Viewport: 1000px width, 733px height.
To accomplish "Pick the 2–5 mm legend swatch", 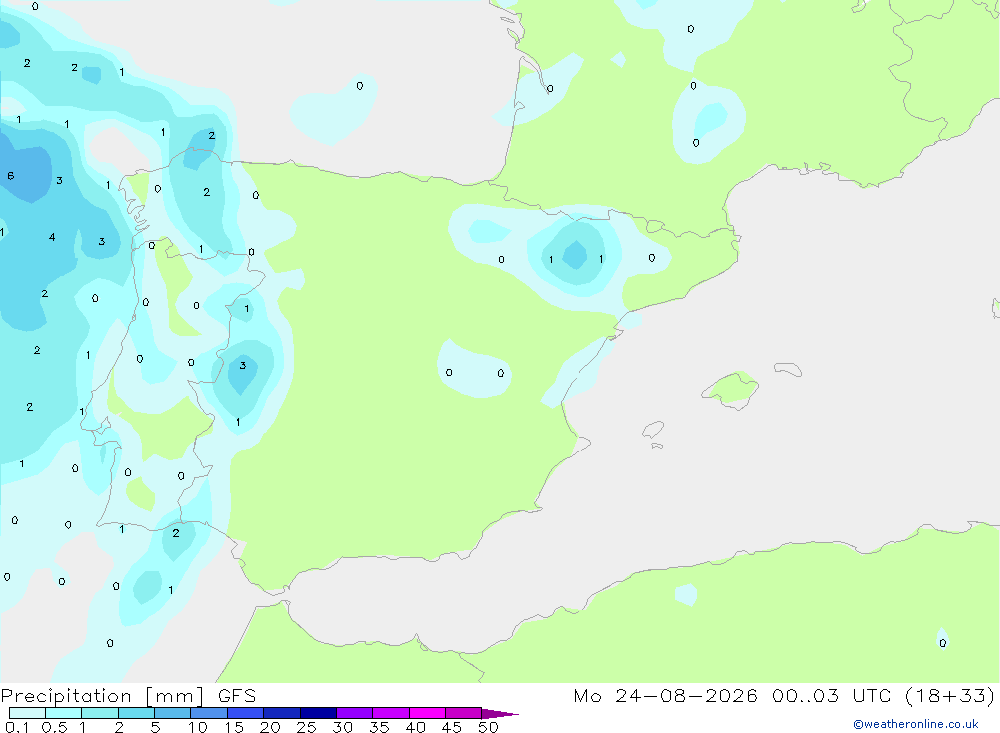I will click(x=136, y=713).
